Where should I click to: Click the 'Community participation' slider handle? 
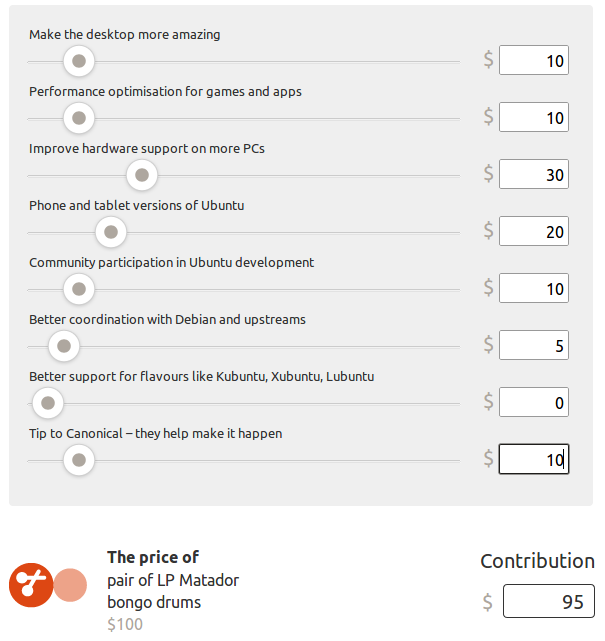point(78,290)
